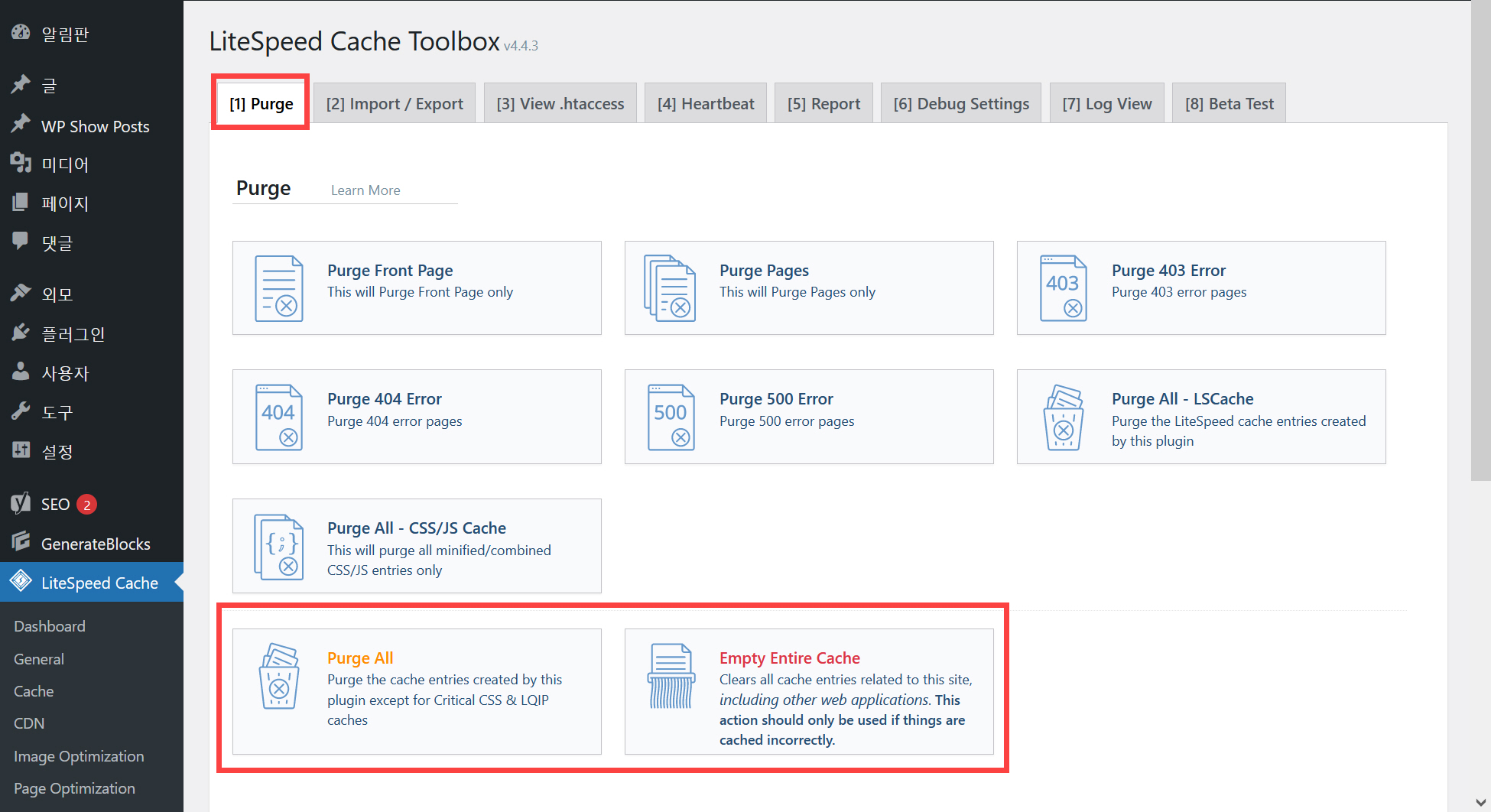Click the Purge All - LSCache trash icon
Viewport: 1491px width, 812px height.
(1064, 417)
